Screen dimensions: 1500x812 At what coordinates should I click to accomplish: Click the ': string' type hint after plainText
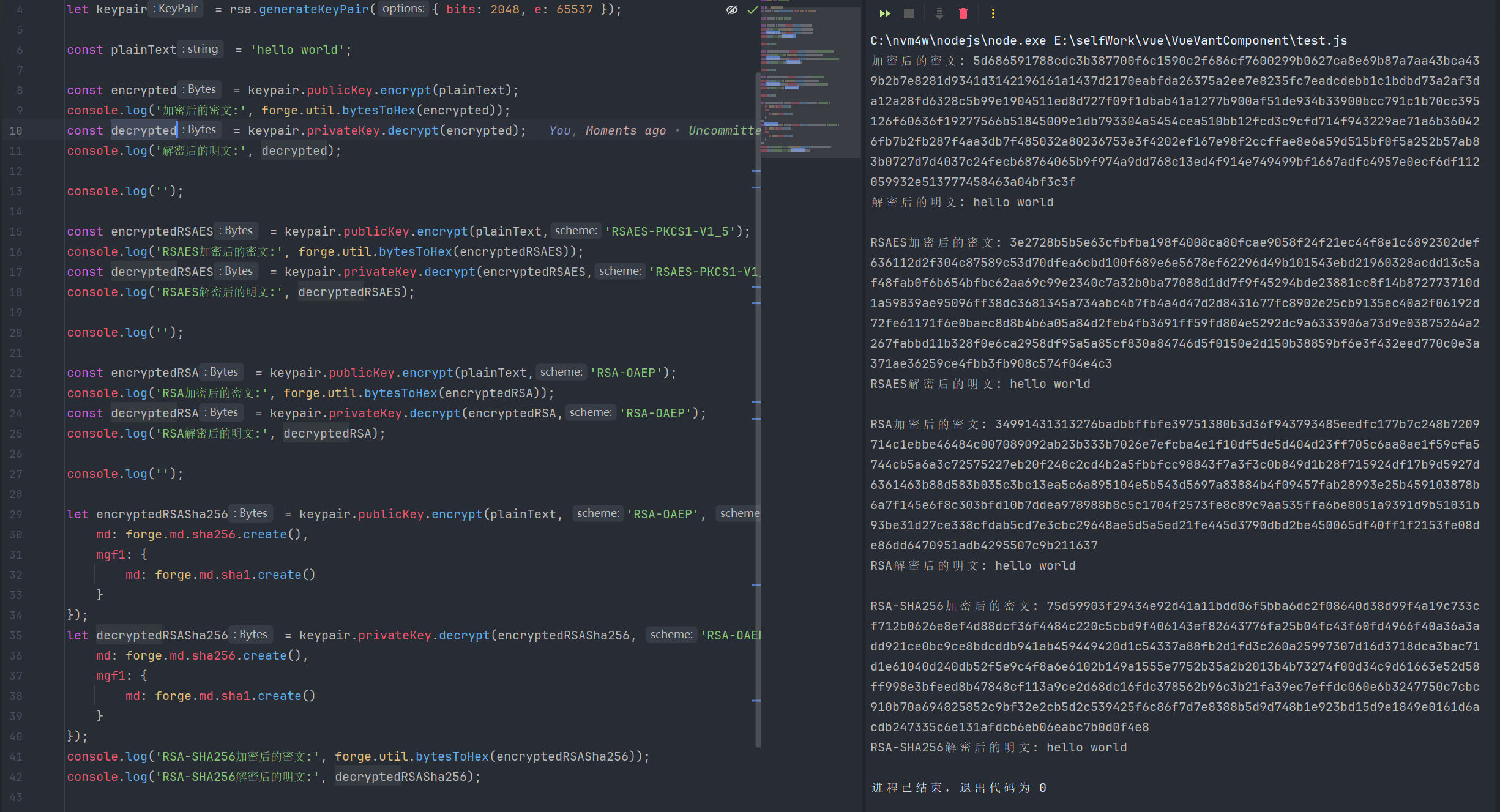coord(200,49)
